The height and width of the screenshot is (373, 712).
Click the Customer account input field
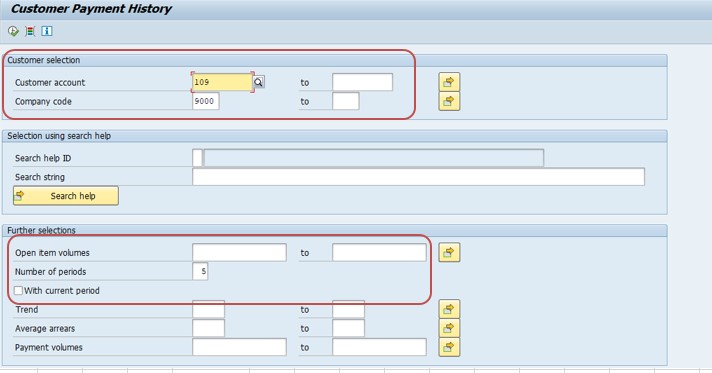point(222,82)
